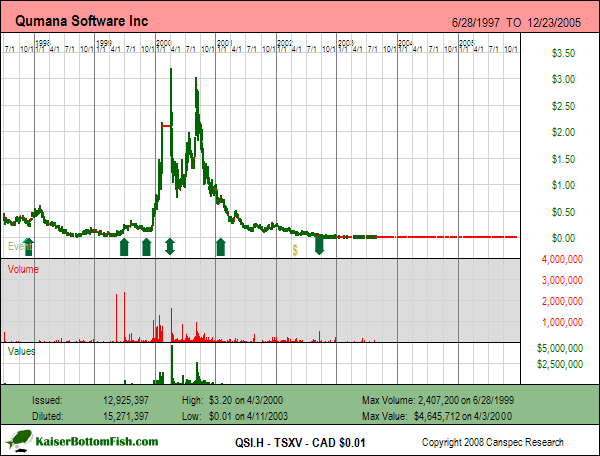Click the $0.00 price axis label
This screenshot has height=456, width=600.
(563, 238)
